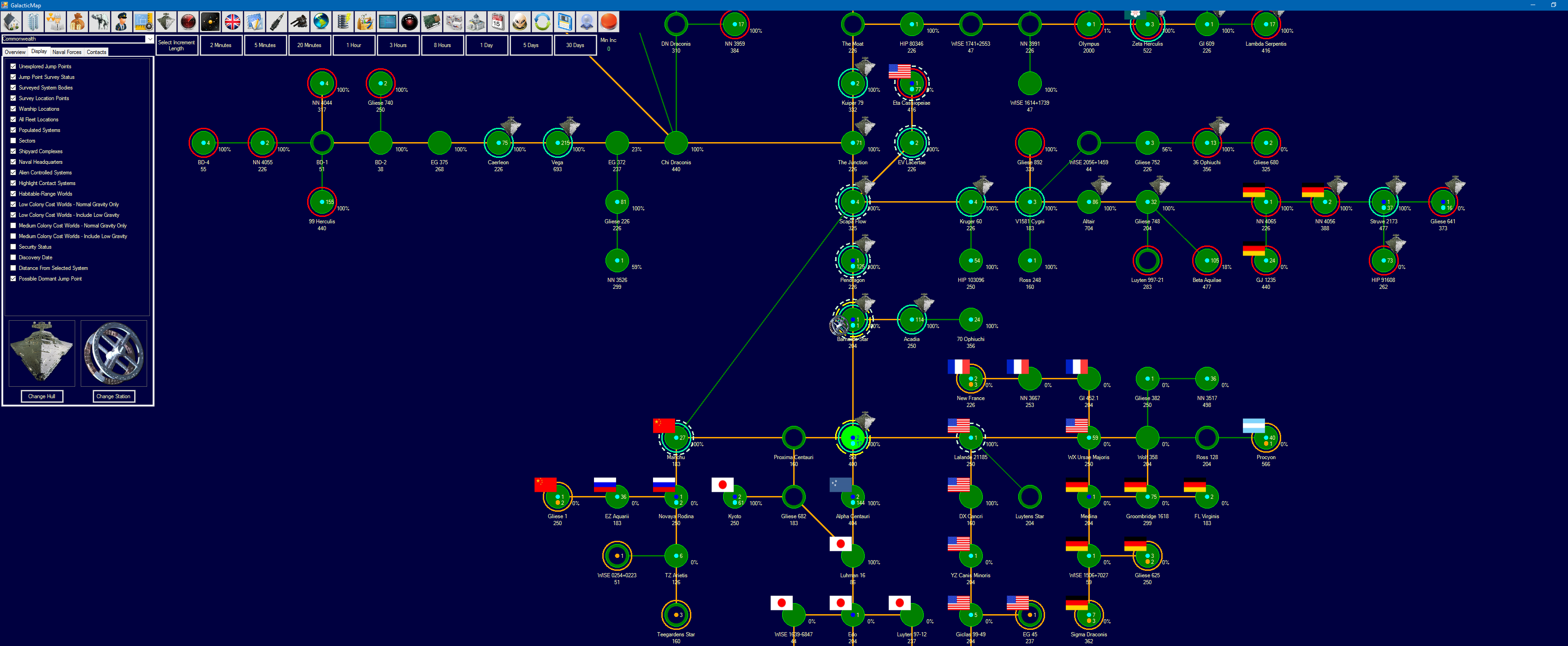Screen dimensions: 1568x646
Task: Select the Display tab
Action: (39, 52)
